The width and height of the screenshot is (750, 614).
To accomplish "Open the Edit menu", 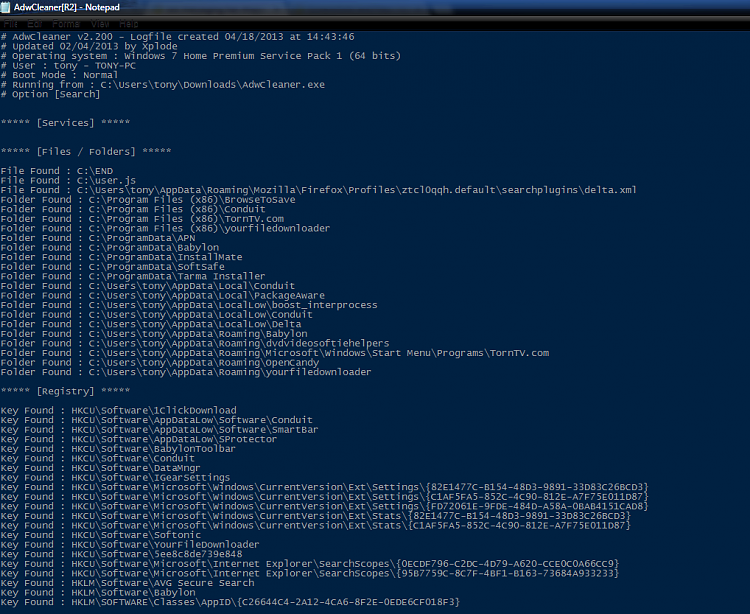I will pyautogui.click(x=34, y=23).
